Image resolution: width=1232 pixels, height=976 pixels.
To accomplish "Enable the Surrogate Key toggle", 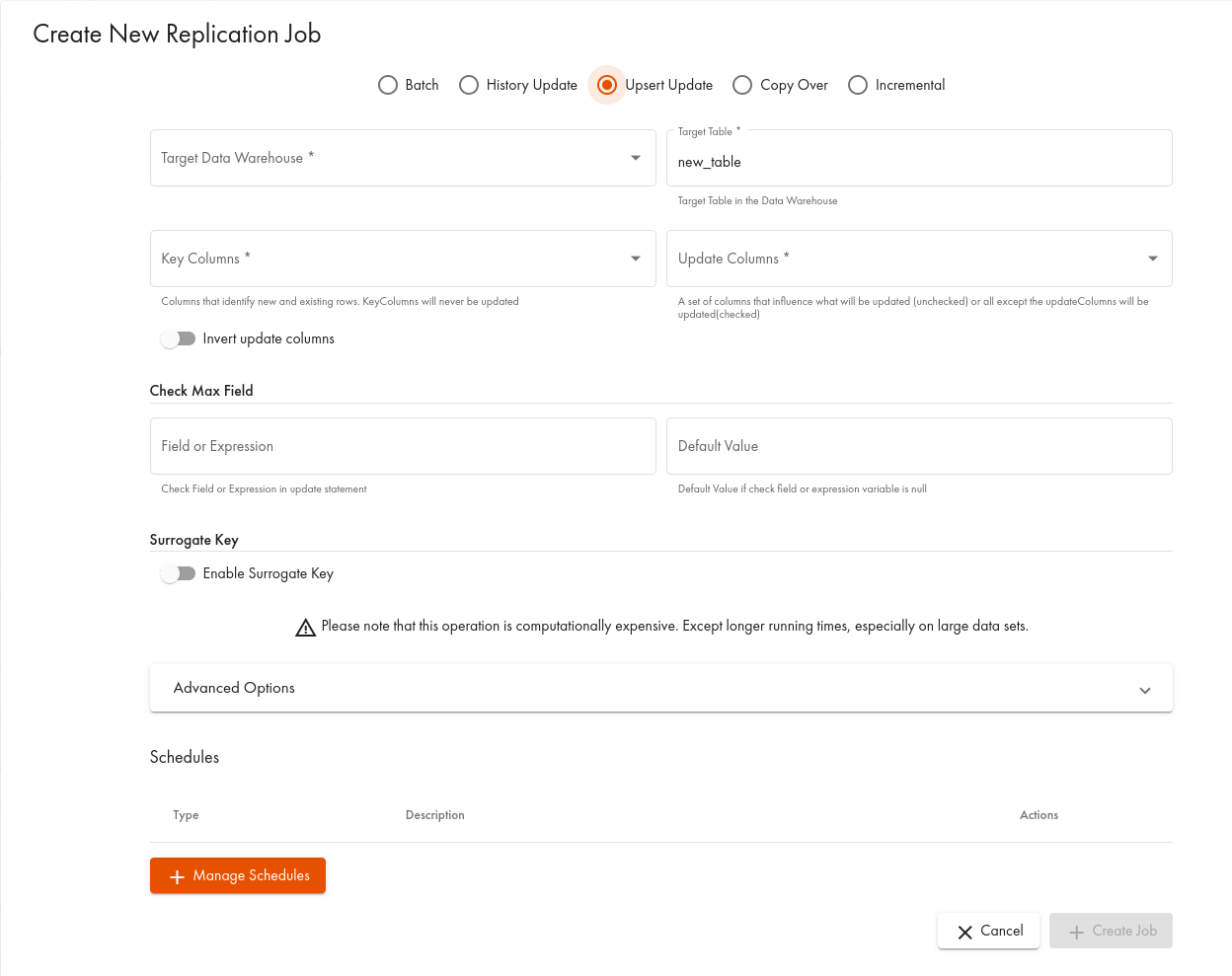I will (x=178, y=573).
